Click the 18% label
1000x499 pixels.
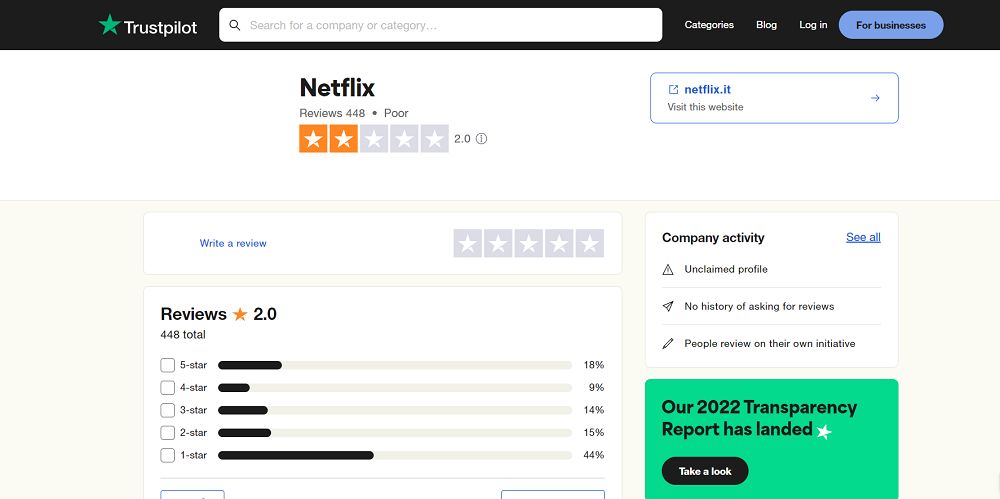[594, 365]
